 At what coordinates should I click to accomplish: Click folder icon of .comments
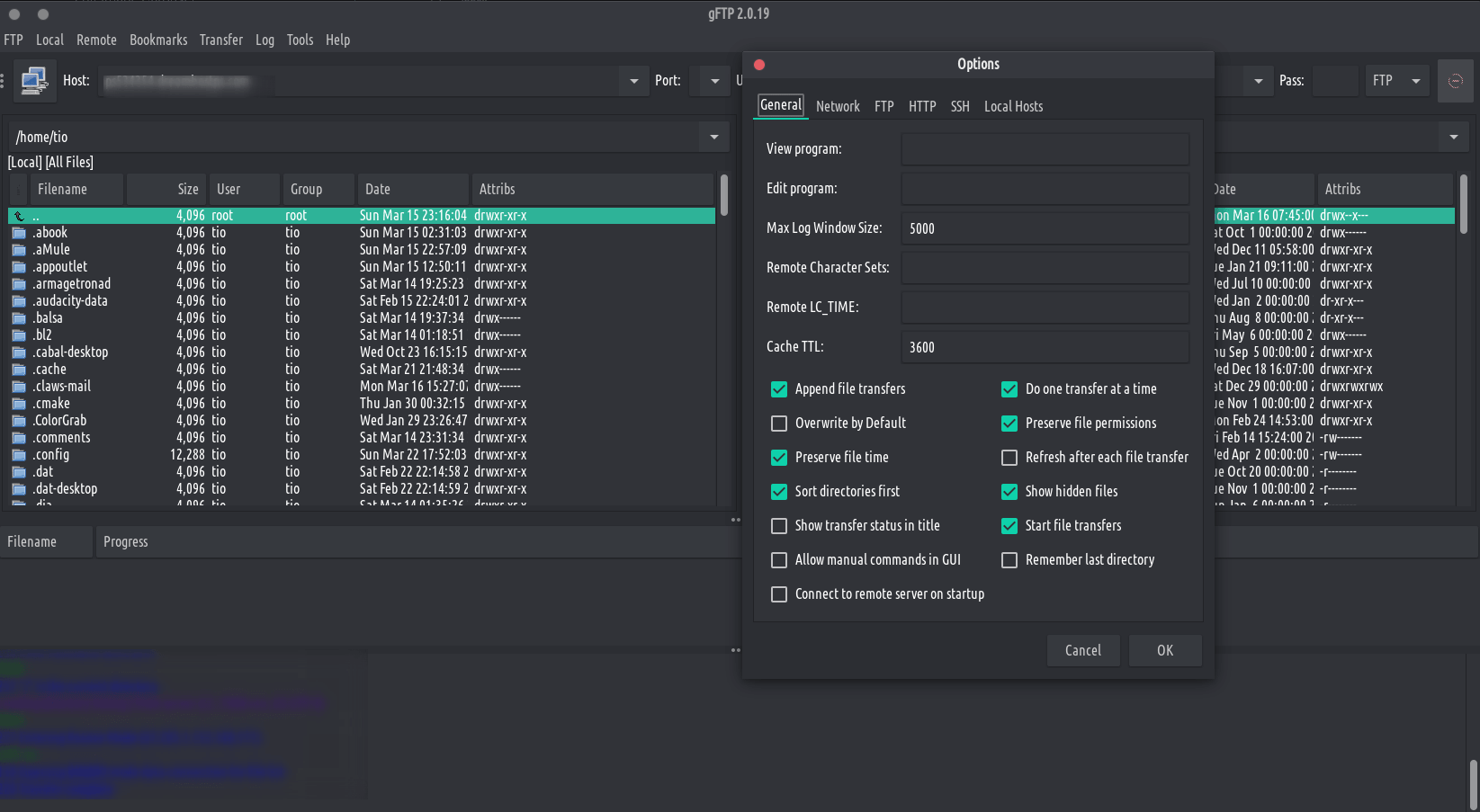(x=19, y=438)
